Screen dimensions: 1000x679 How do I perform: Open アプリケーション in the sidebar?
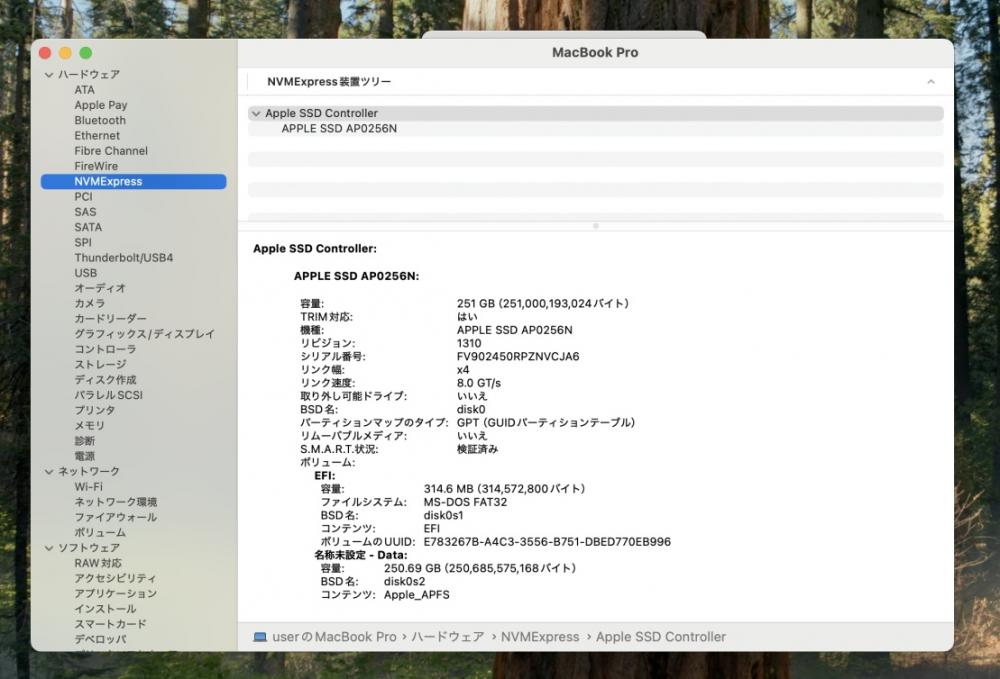point(115,594)
